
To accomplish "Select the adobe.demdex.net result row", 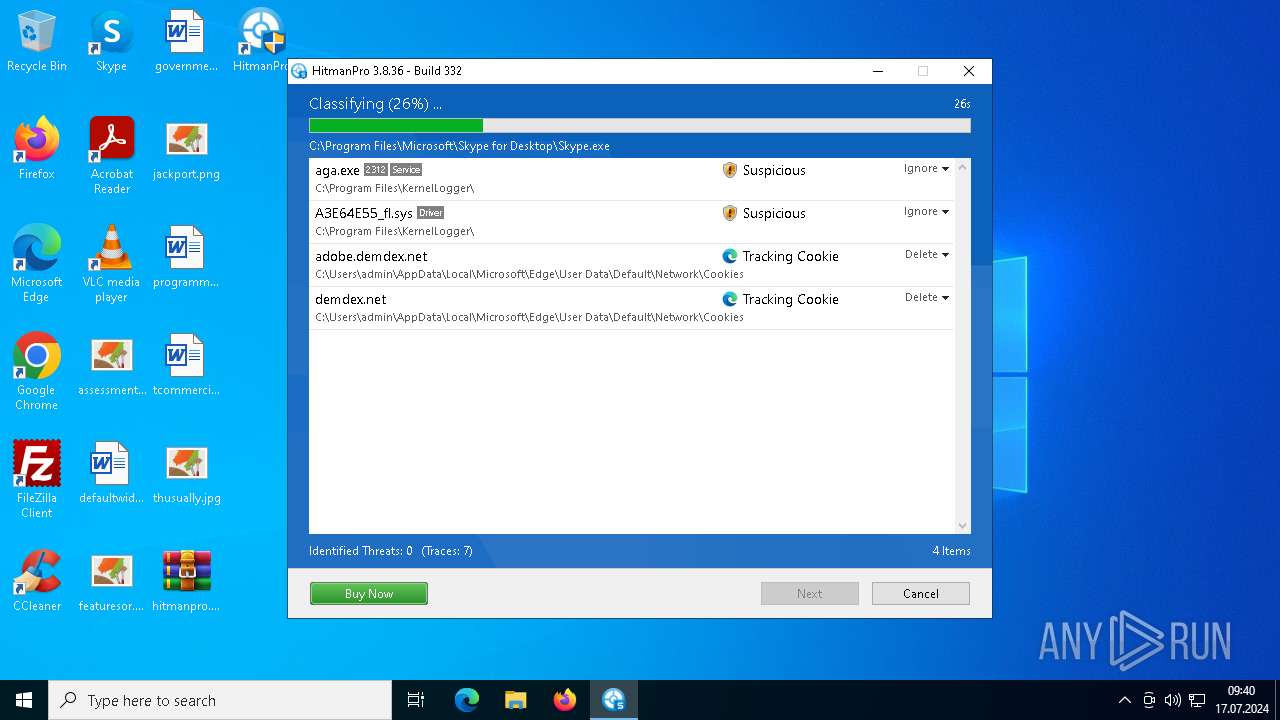I will 632,265.
